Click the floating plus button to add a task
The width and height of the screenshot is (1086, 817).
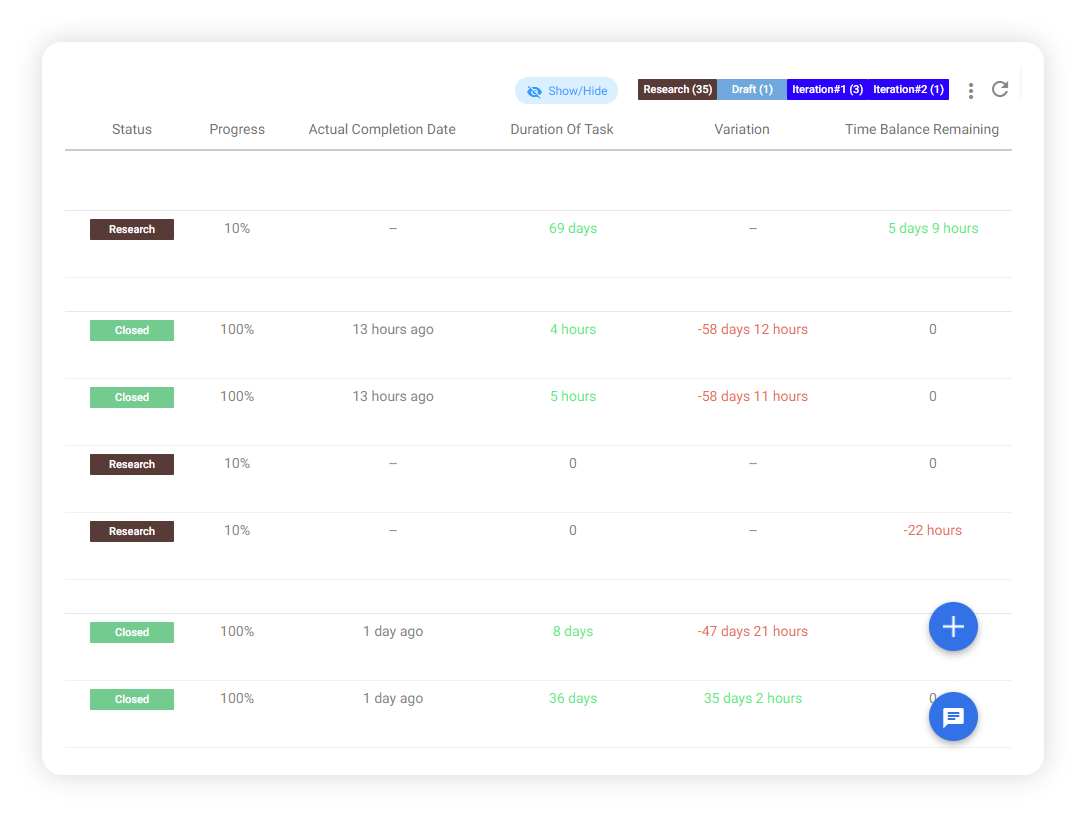(x=953, y=626)
